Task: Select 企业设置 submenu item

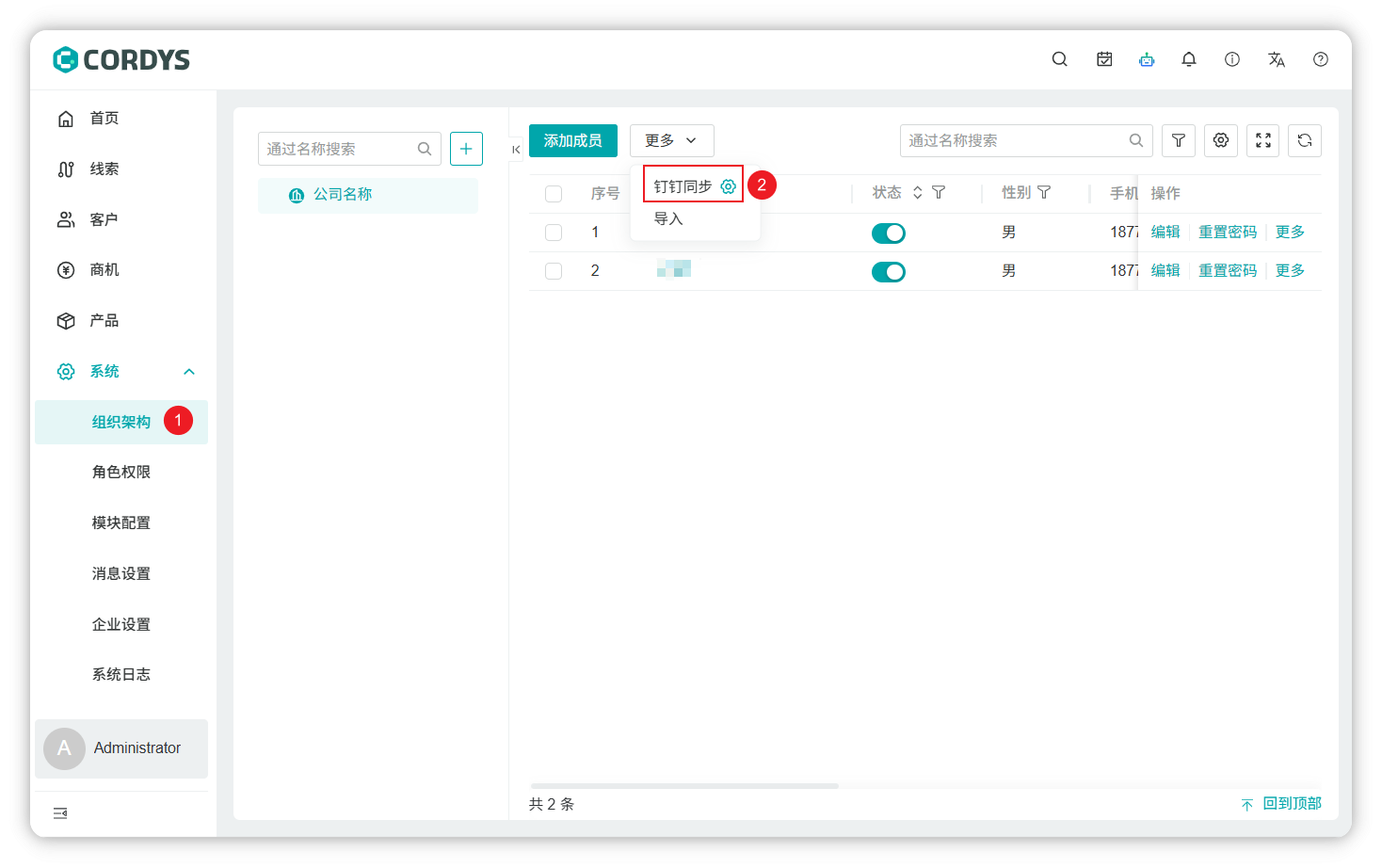Action: [x=121, y=624]
